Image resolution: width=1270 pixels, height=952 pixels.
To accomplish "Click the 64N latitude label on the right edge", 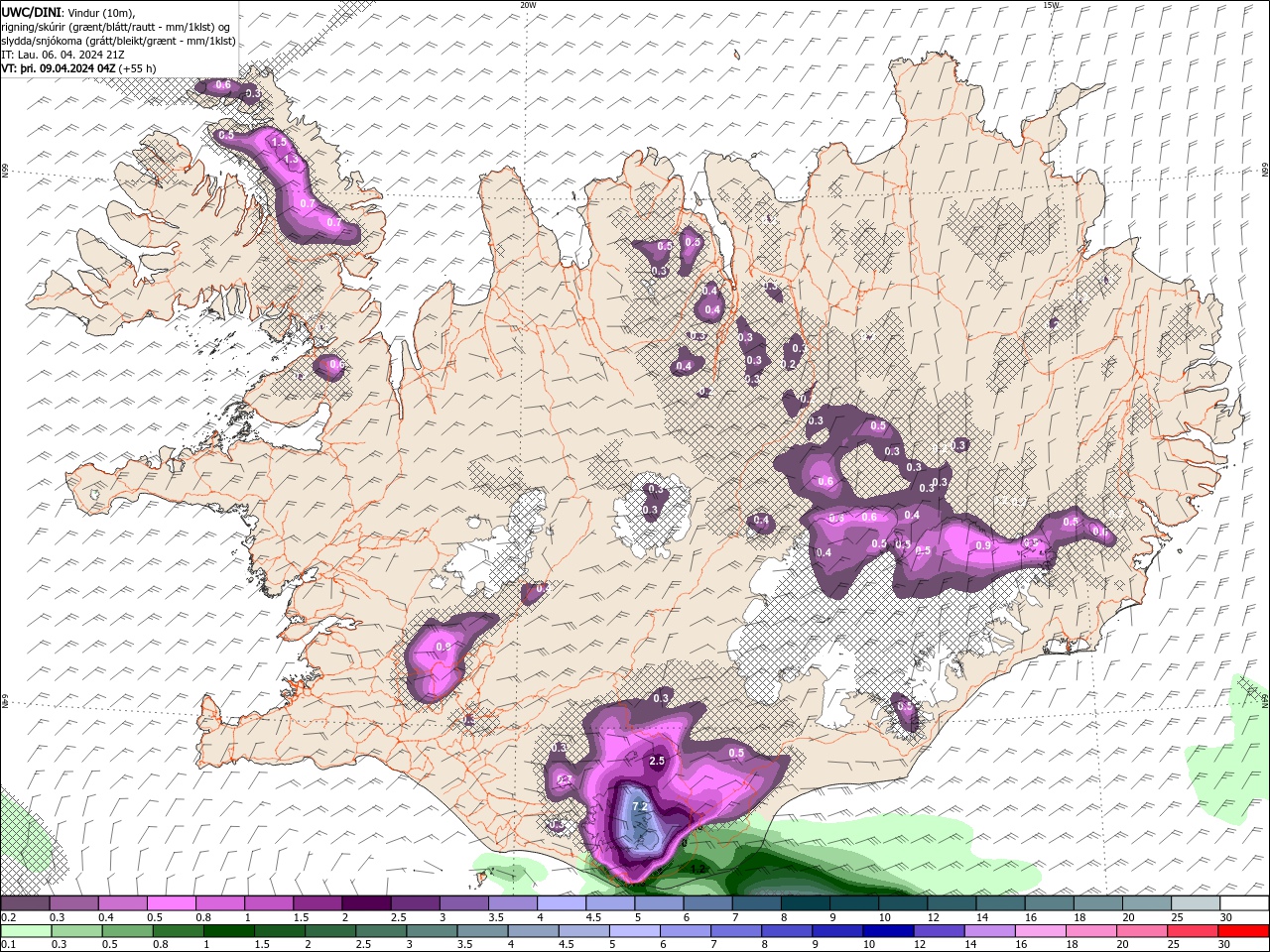I will (x=1265, y=700).
